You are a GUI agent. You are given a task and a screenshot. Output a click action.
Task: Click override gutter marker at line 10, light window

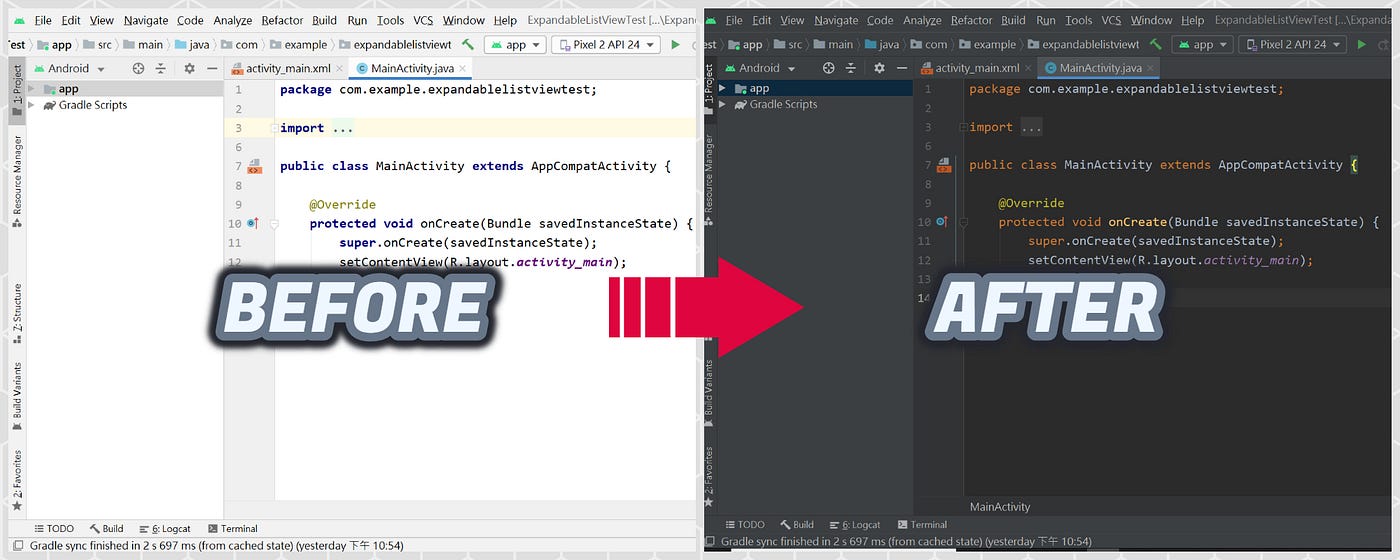(253, 223)
